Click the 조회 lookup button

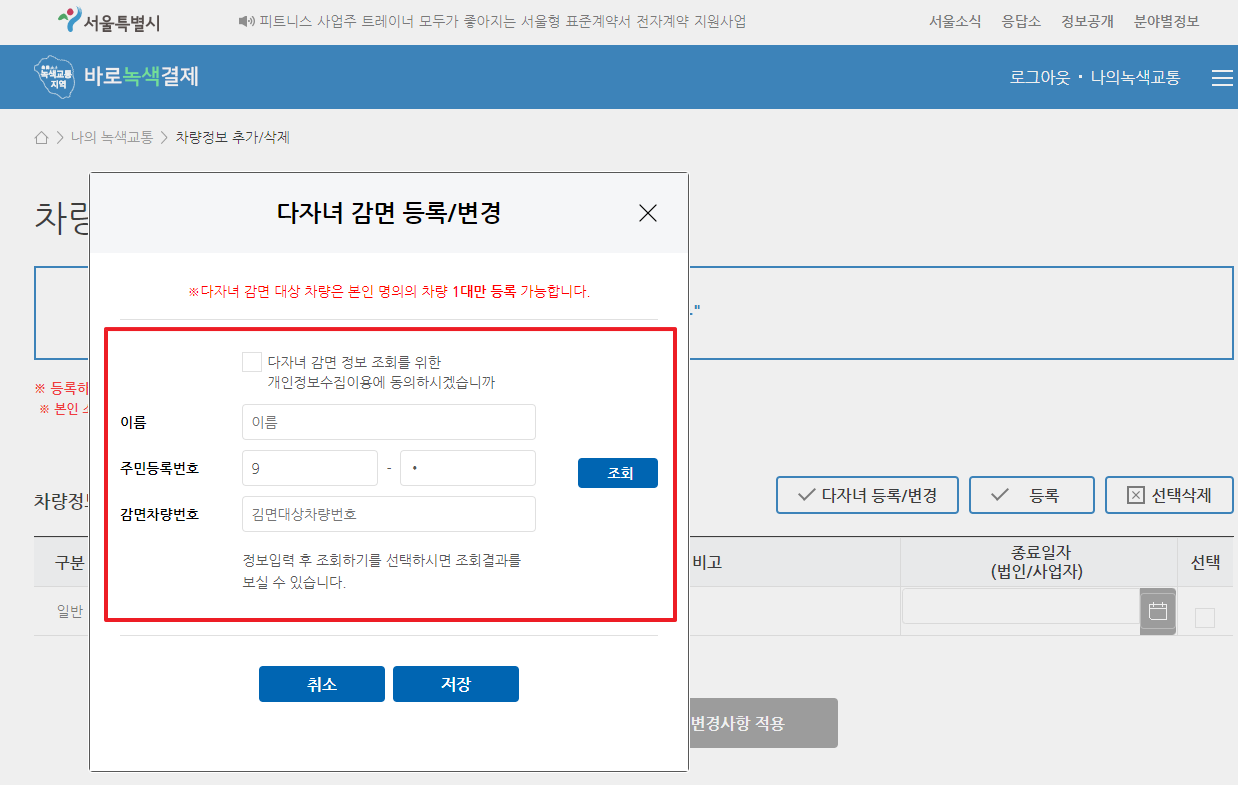617,472
